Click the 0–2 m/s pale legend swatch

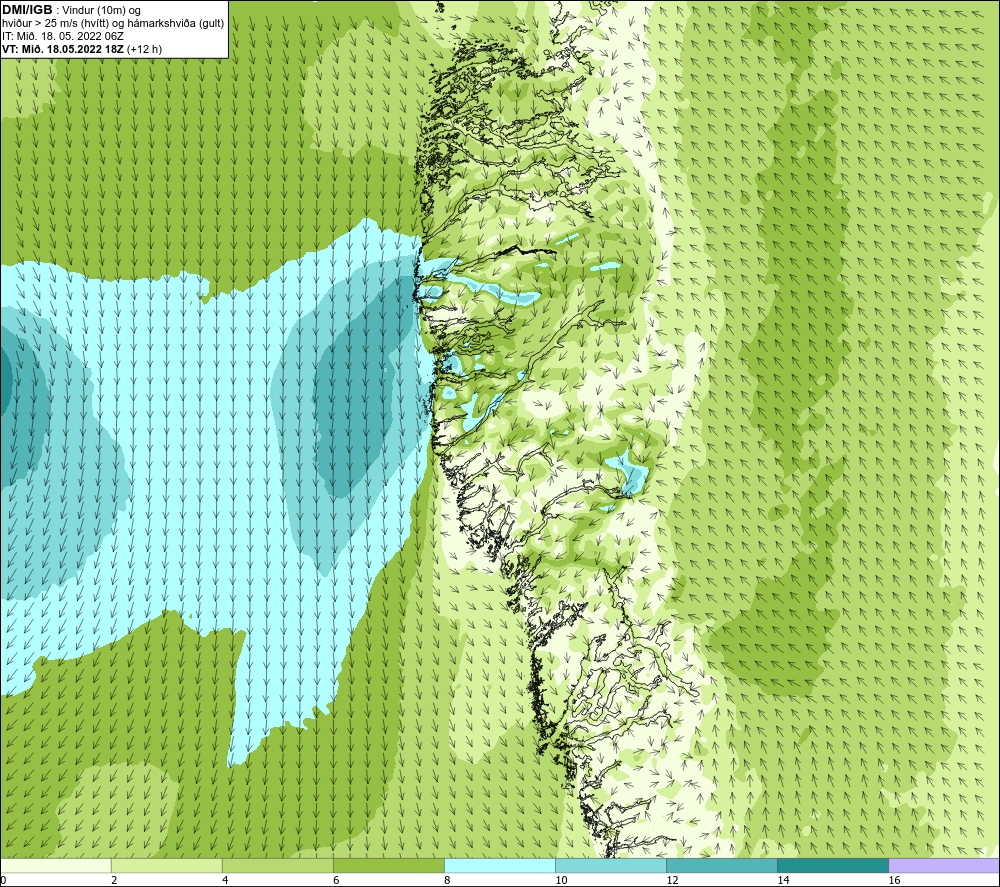tap(56, 865)
